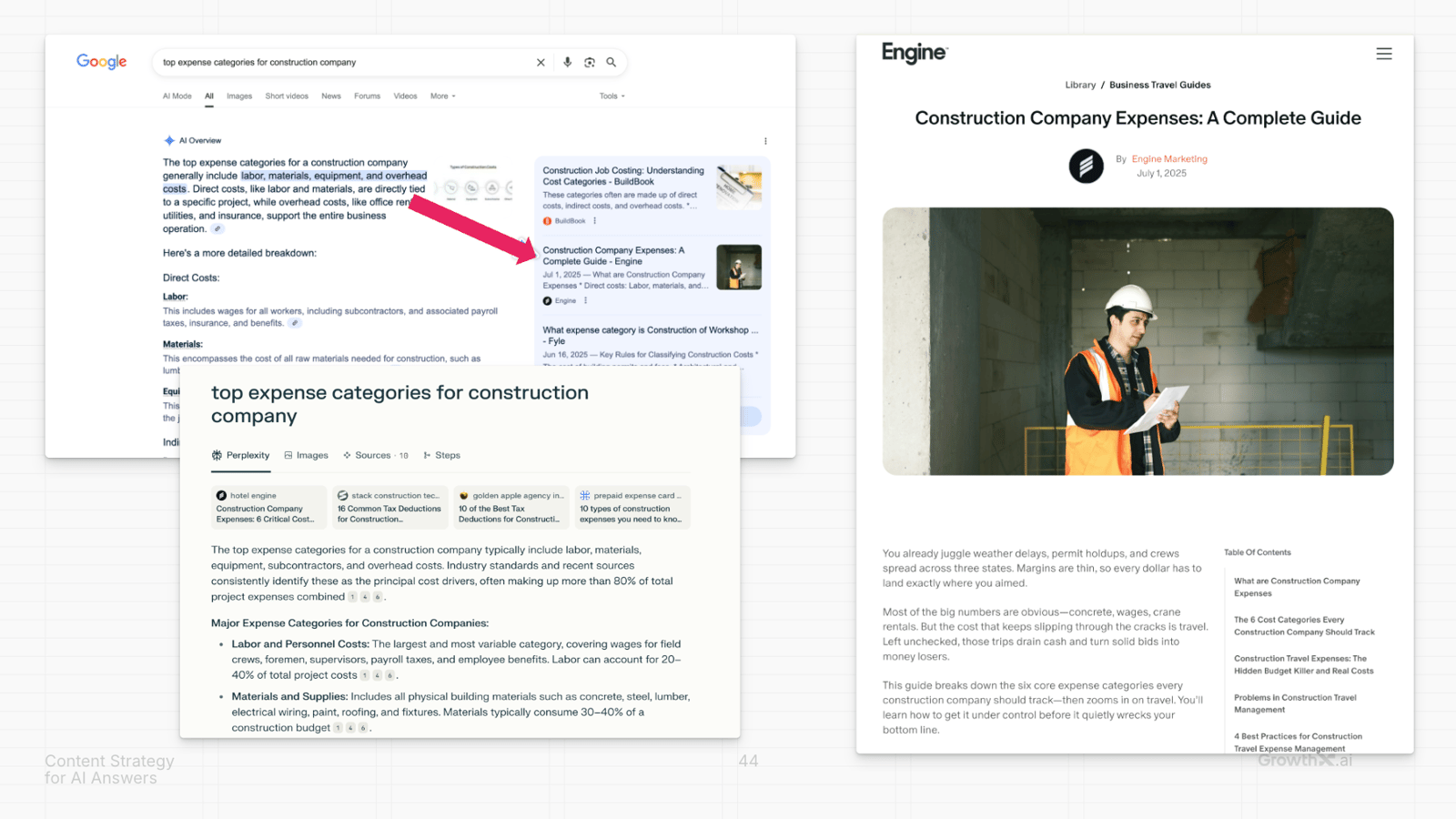Click the article title heading
Screen dimensions: 1456x819
[1137, 118]
